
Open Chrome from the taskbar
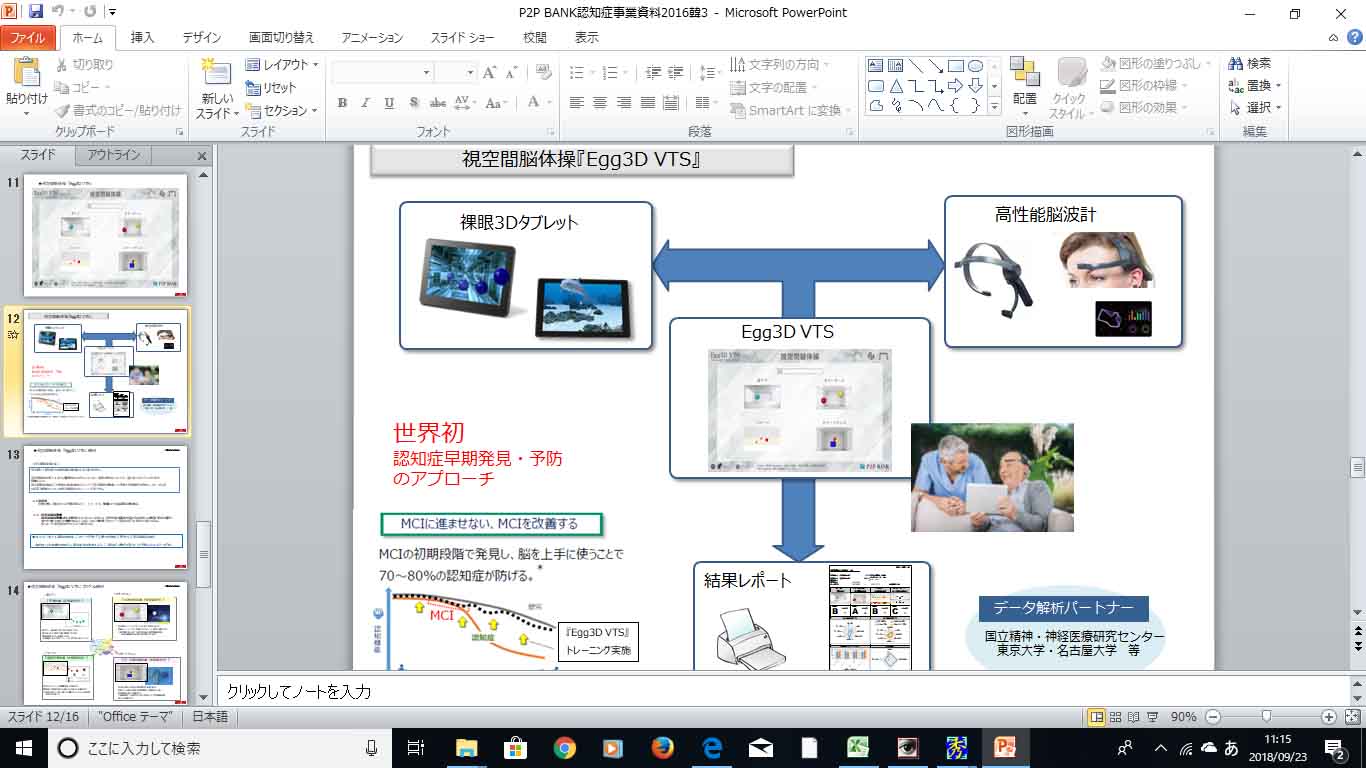point(564,747)
